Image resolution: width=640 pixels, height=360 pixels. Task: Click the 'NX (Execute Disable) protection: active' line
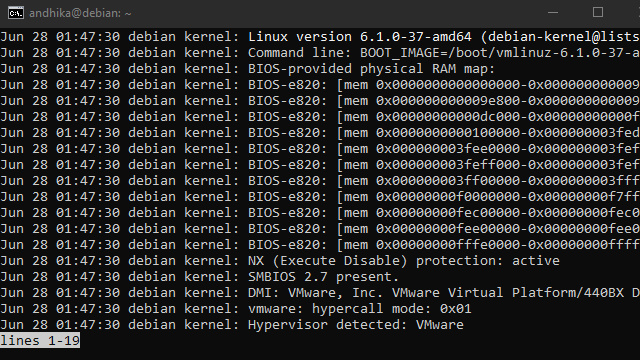[280, 260]
